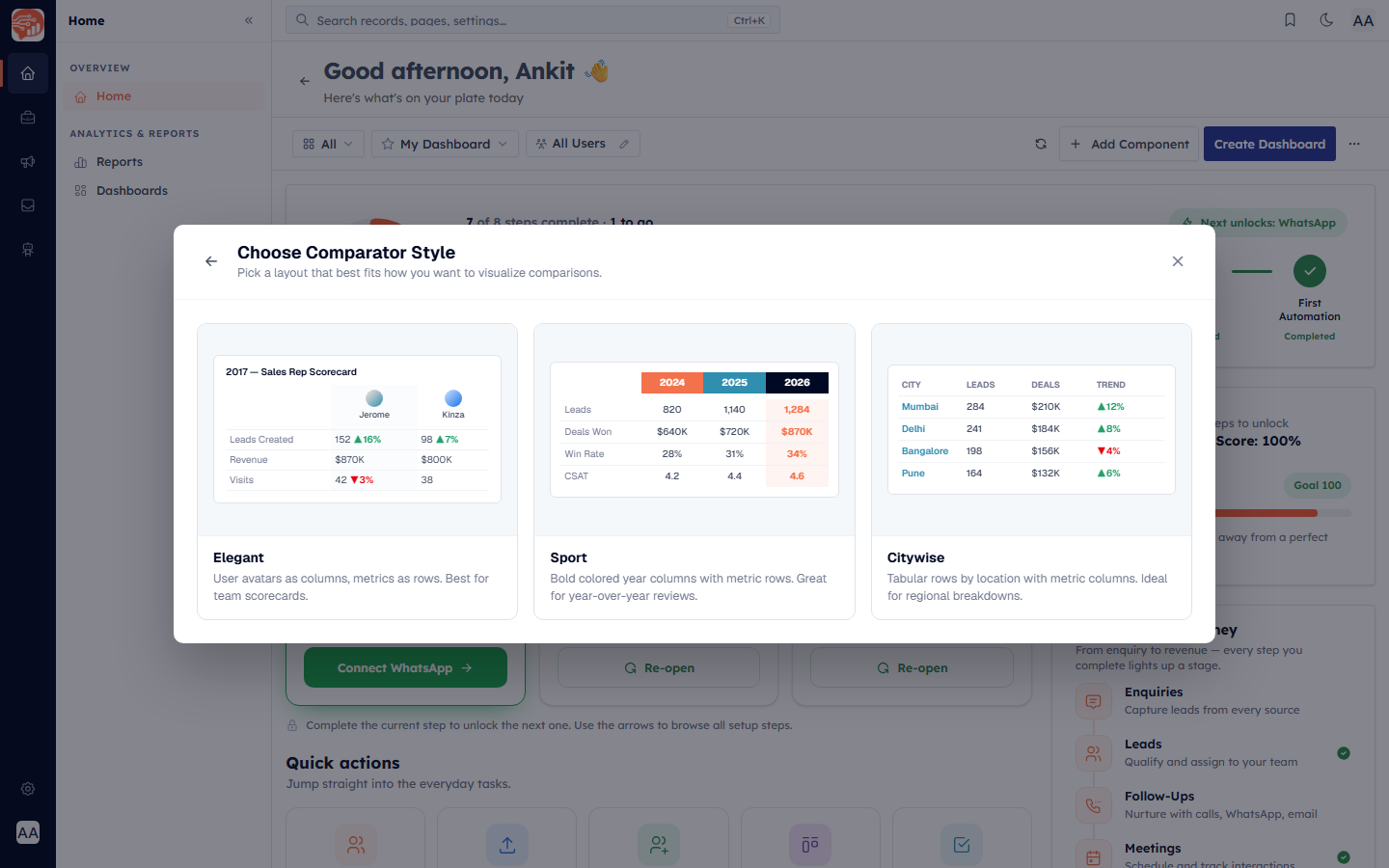Click the upload quick action icon
The width and height of the screenshot is (1389, 868).
pos(507,845)
